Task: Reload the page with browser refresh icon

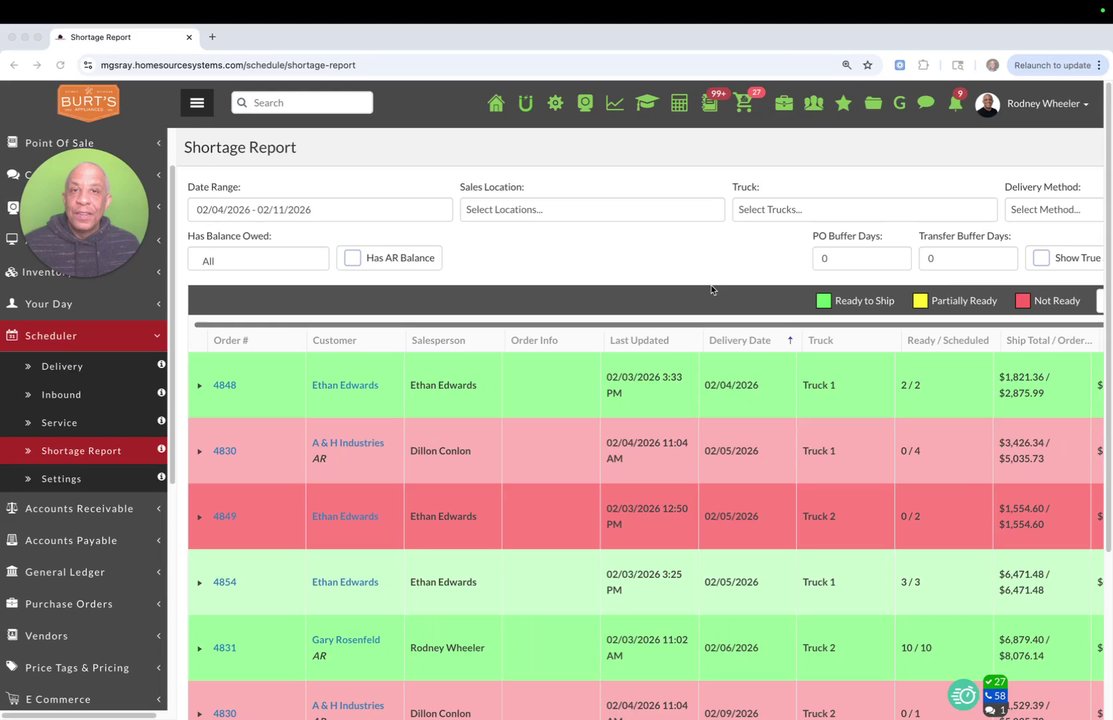Action: coord(60,65)
